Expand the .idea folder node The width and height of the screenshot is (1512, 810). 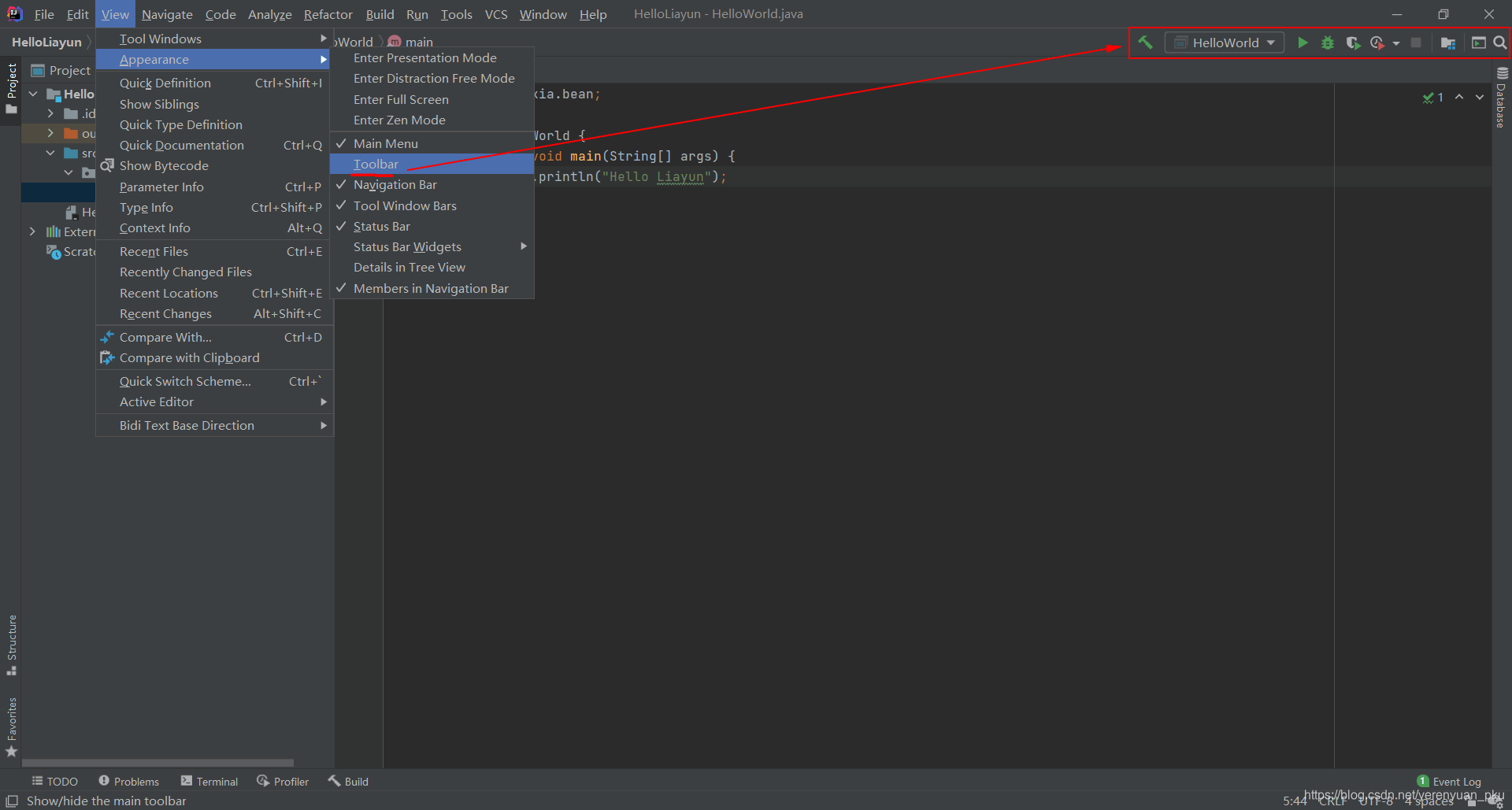coord(50,113)
